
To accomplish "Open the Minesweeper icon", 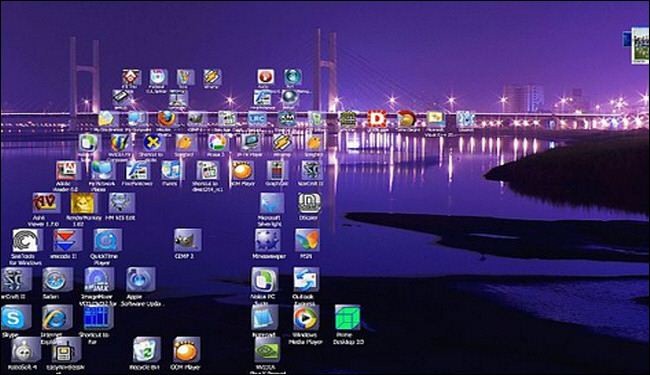I will [x=267, y=240].
